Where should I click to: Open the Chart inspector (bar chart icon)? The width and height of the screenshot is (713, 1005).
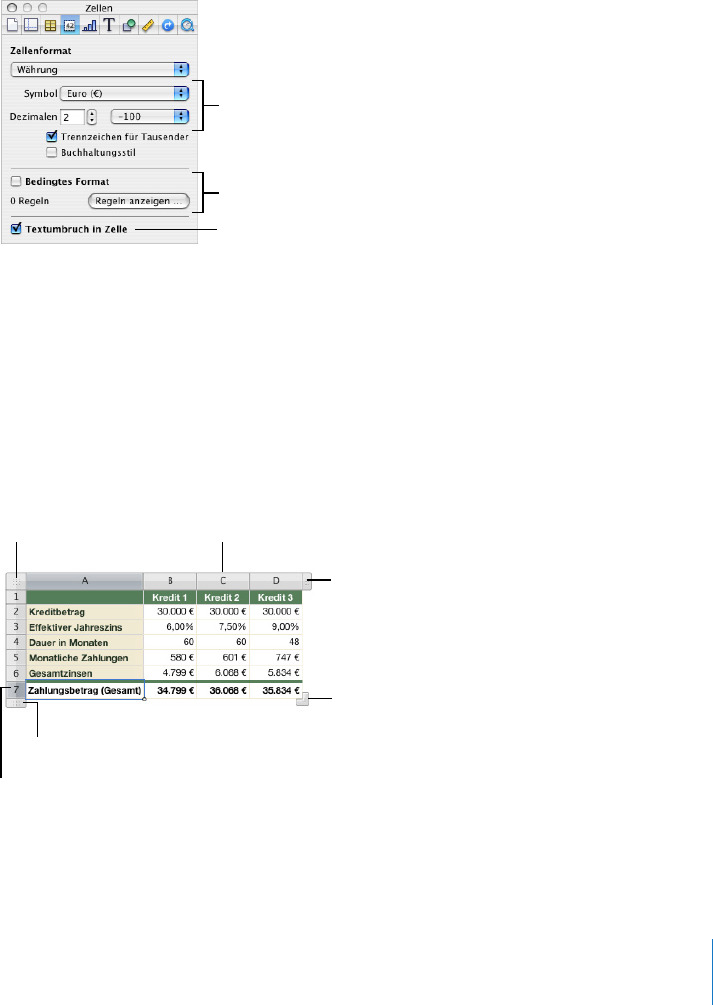(x=89, y=26)
